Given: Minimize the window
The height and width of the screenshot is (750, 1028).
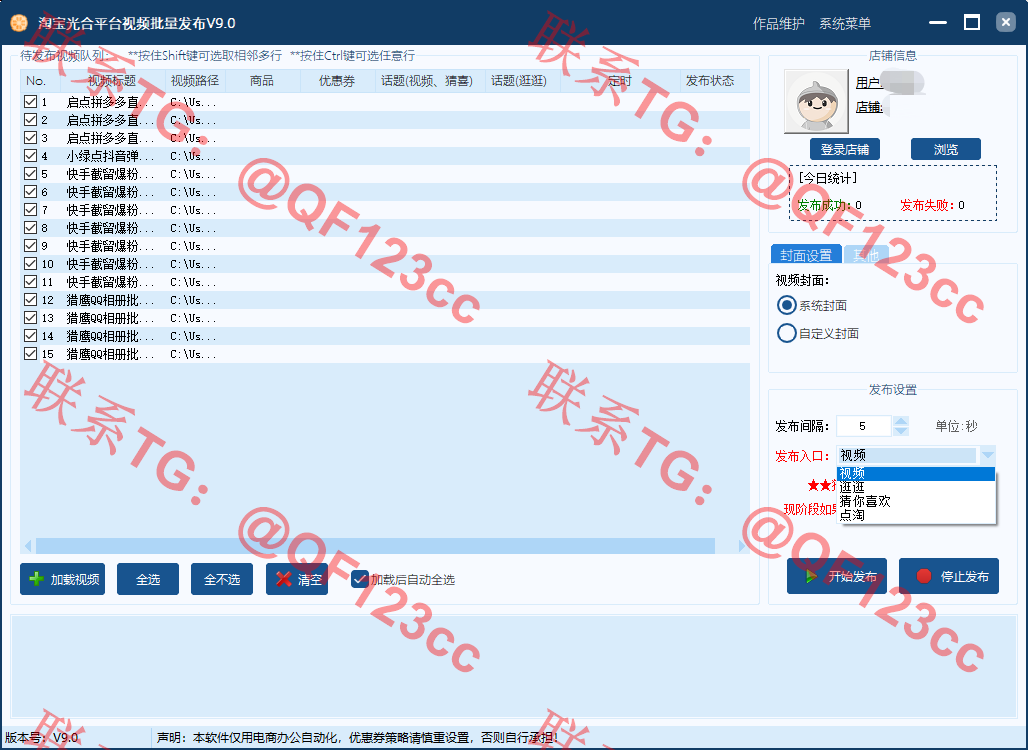Looking at the screenshot, I should 938,23.
